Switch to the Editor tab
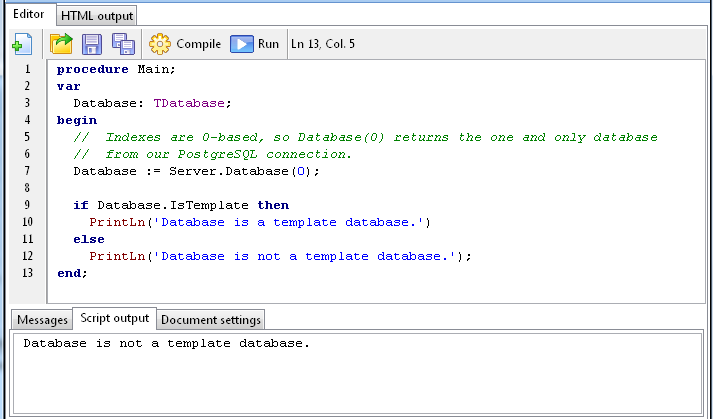 [x=29, y=14]
